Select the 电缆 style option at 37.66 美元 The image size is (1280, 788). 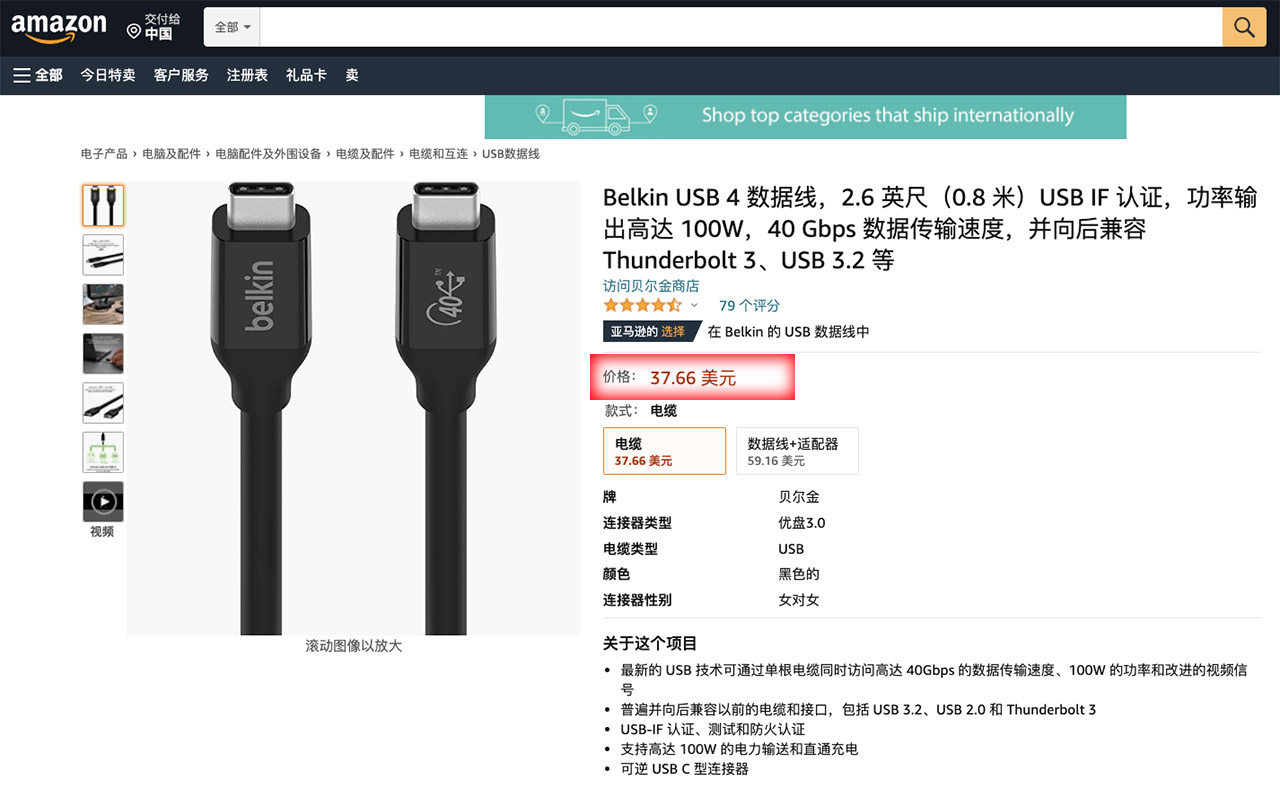pyautogui.click(x=664, y=451)
